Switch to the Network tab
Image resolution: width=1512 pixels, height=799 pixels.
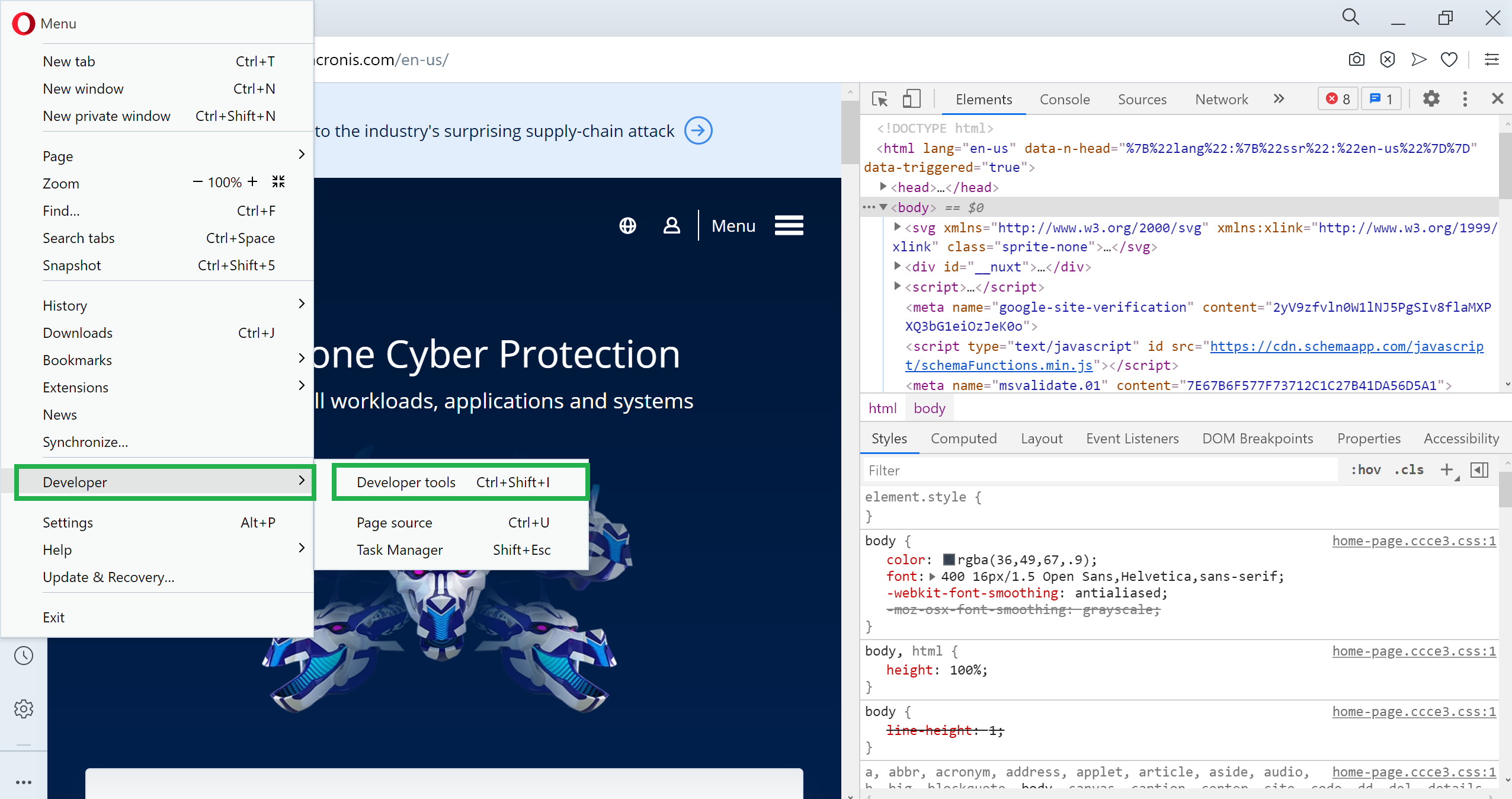[x=1221, y=99]
